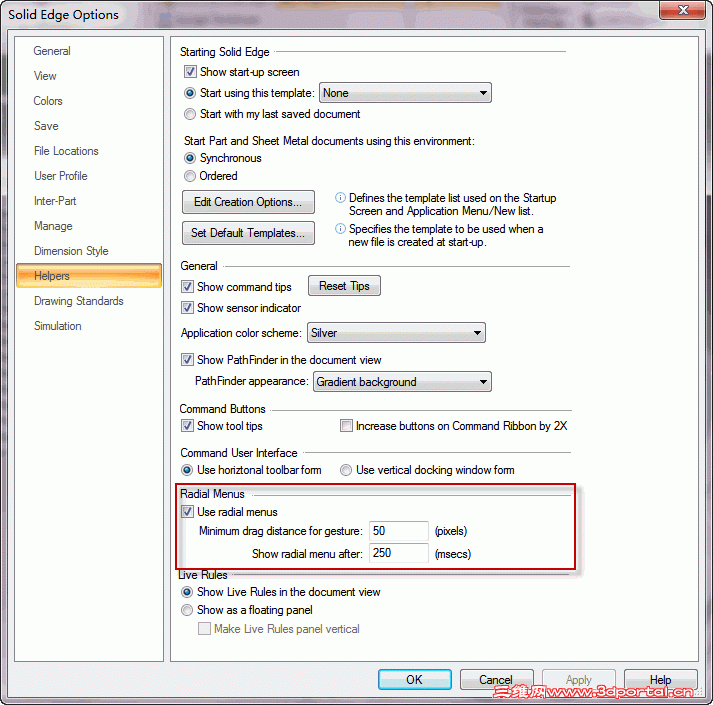Viewport: 713px width, 705px height.
Task: Close the Solid Edge Options dialog
Action: coord(683,10)
